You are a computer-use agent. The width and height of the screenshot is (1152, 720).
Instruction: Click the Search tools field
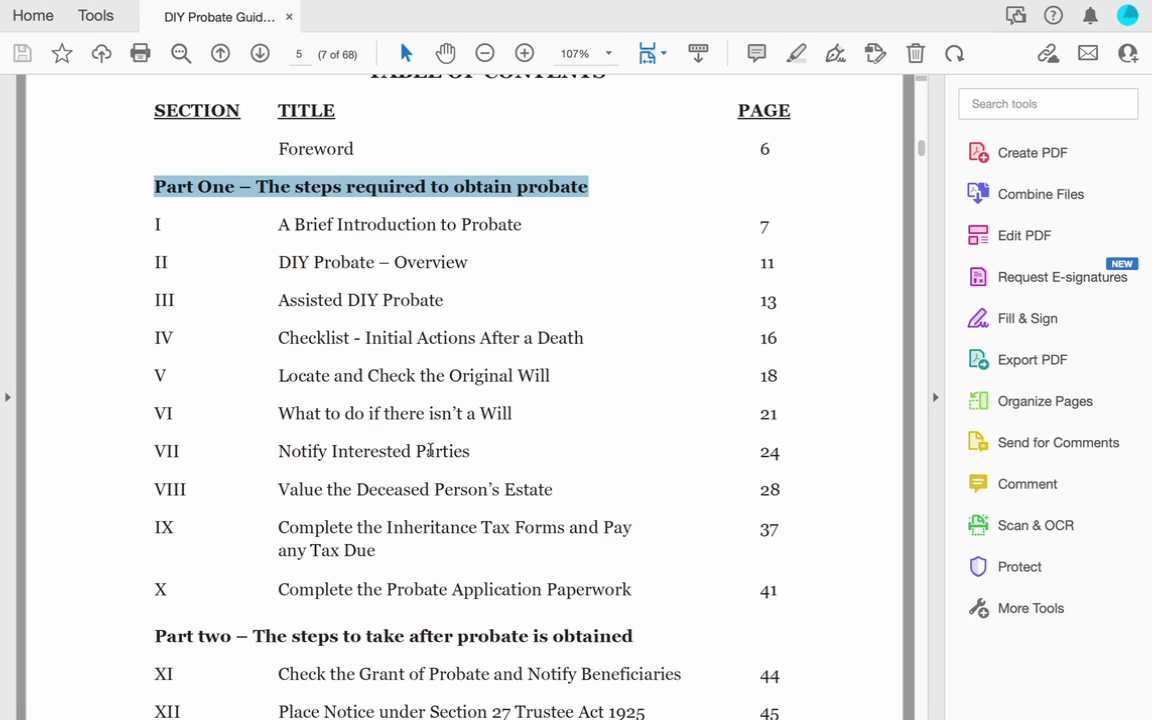(1047, 104)
